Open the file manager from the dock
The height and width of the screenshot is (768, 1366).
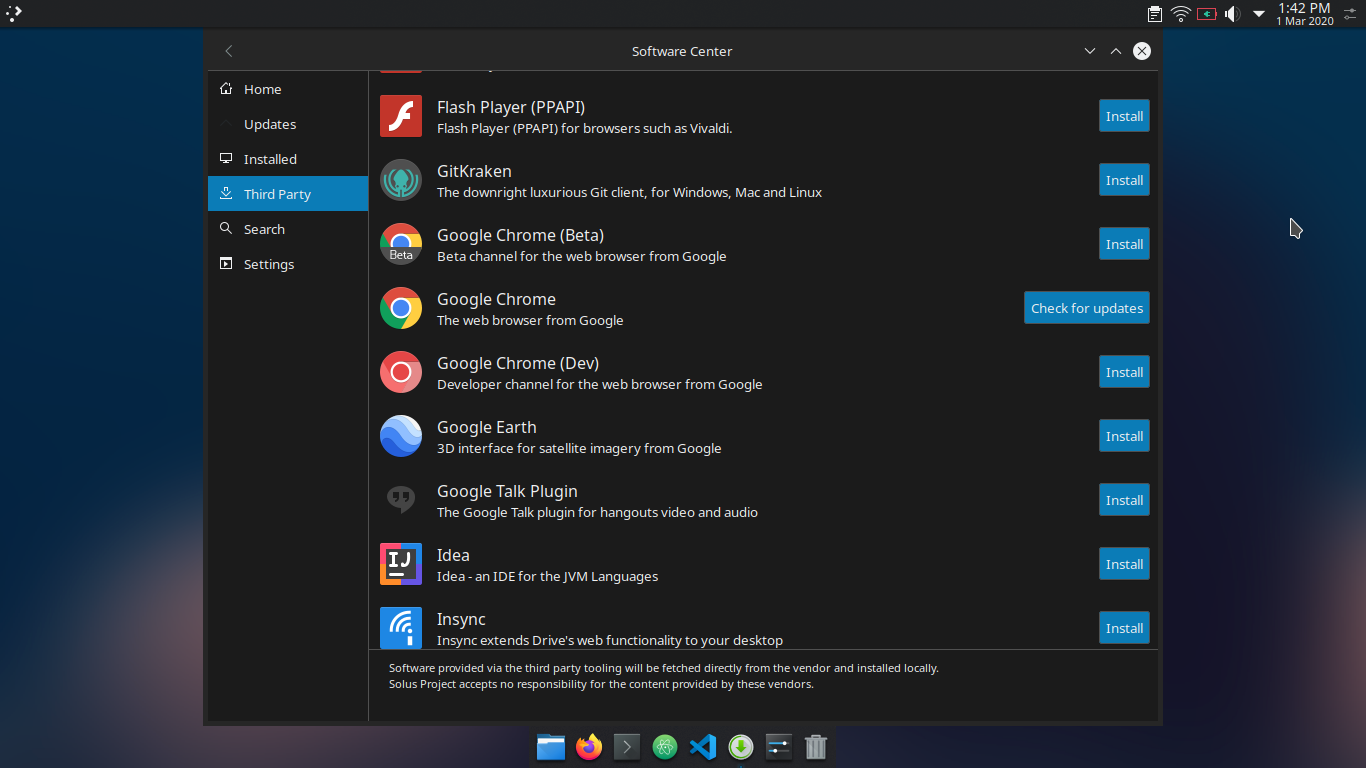click(551, 747)
